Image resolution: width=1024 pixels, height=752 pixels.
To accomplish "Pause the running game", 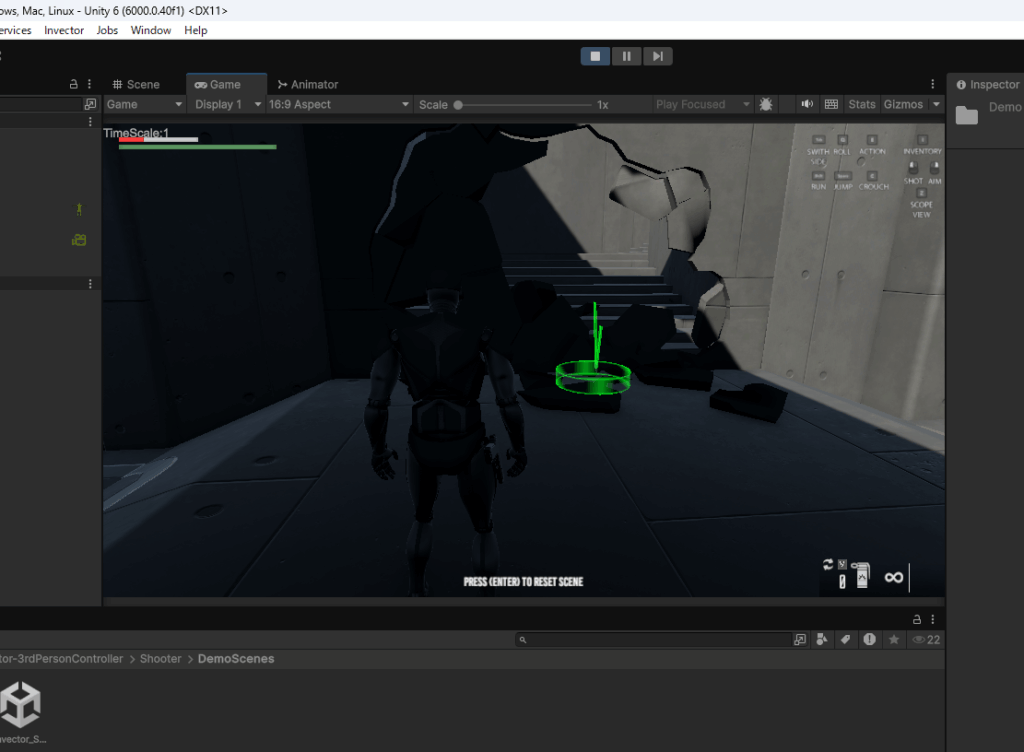I will (x=626, y=56).
